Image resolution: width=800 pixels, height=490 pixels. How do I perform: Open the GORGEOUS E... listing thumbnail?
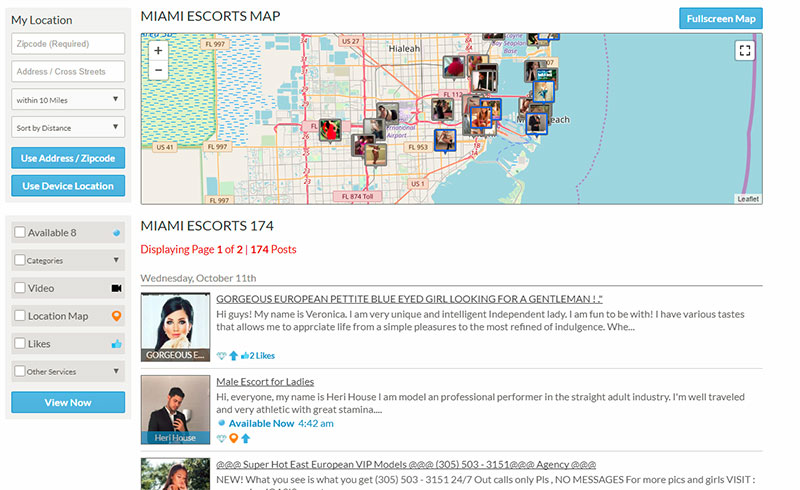[176, 327]
